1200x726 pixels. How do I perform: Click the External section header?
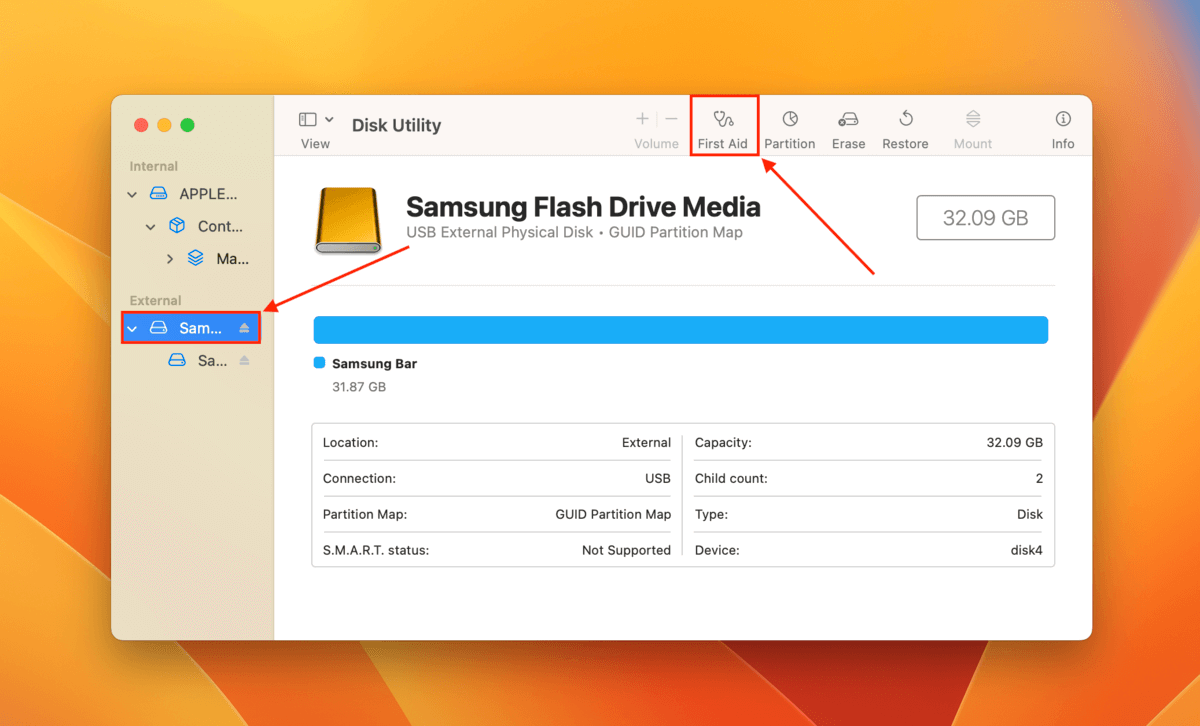pyautogui.click(x=155, y=300)
